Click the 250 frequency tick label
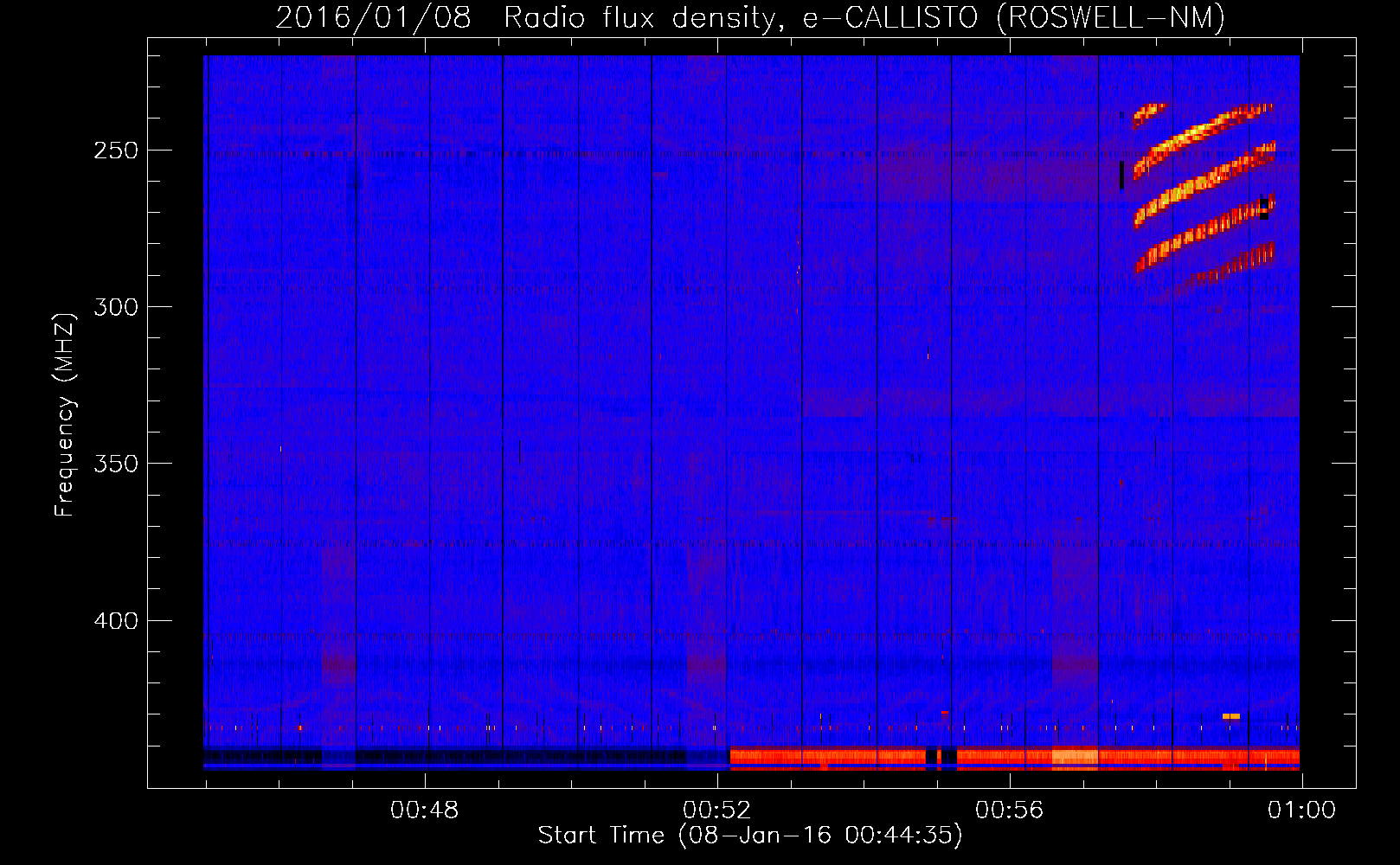The image size is (1400, 865). (116, 151)
